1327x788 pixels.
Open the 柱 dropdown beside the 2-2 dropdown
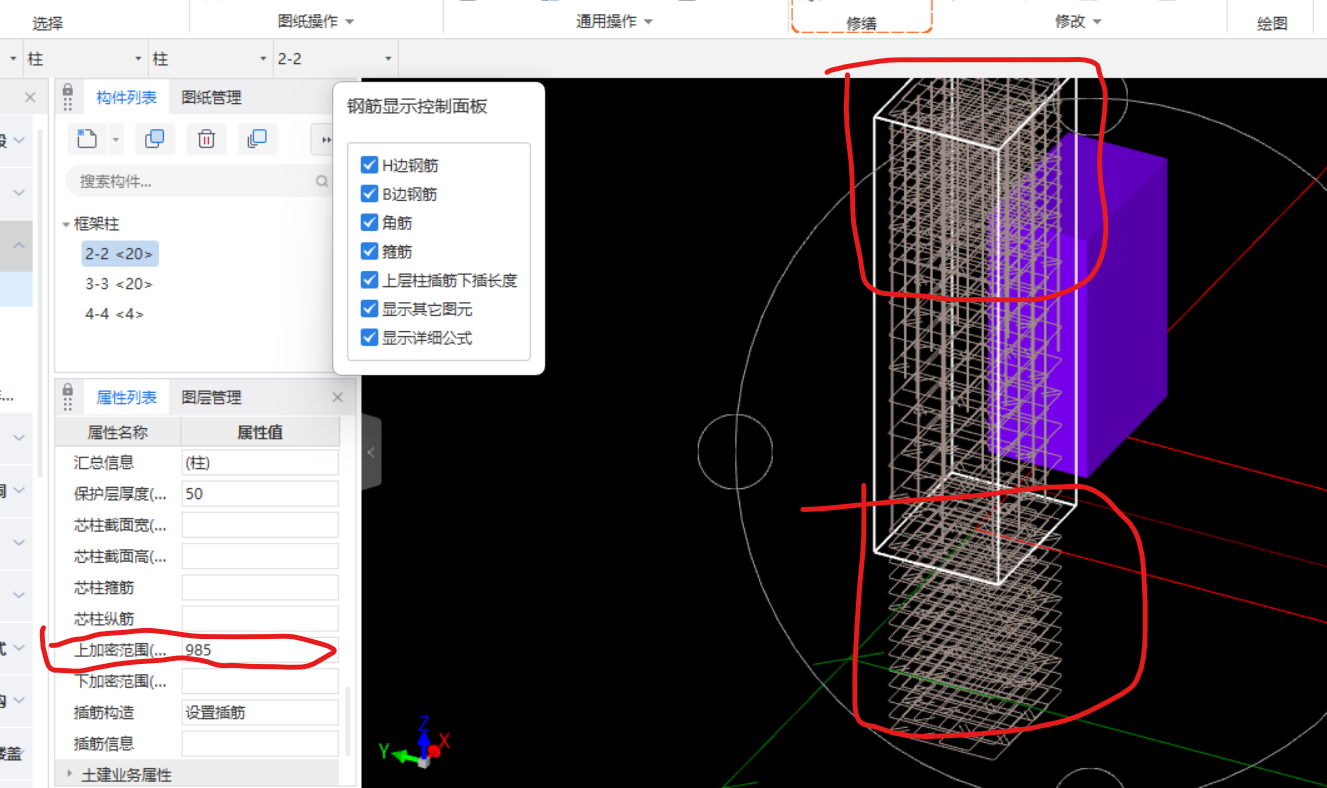[x=263, y=59]
